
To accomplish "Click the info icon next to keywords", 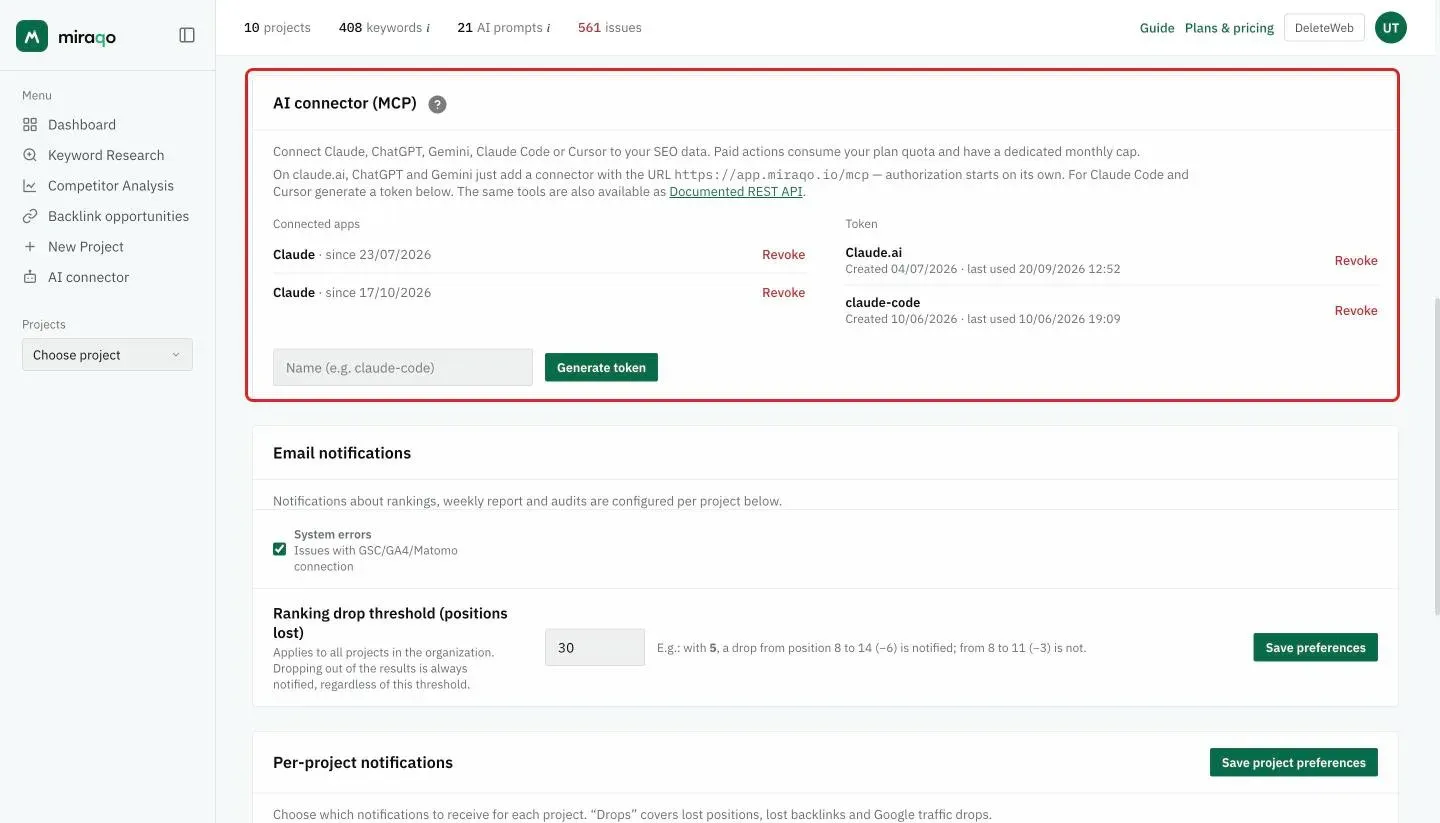I will [428, 28].
